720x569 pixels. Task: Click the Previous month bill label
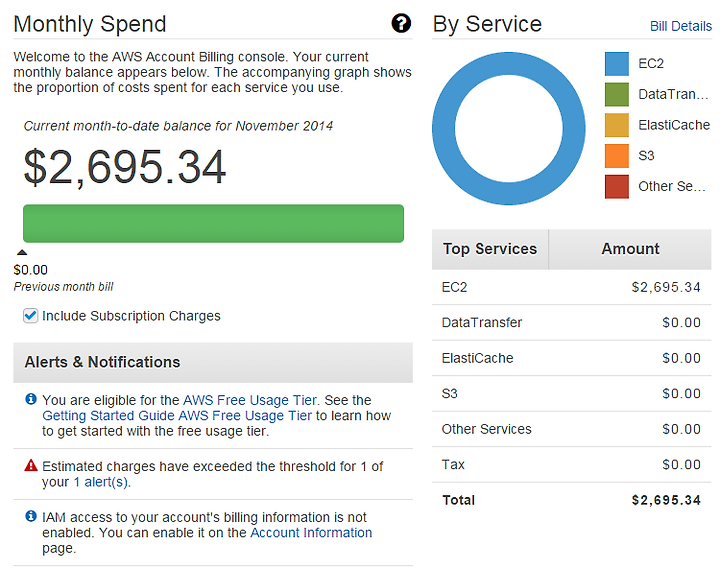point(63,287)
